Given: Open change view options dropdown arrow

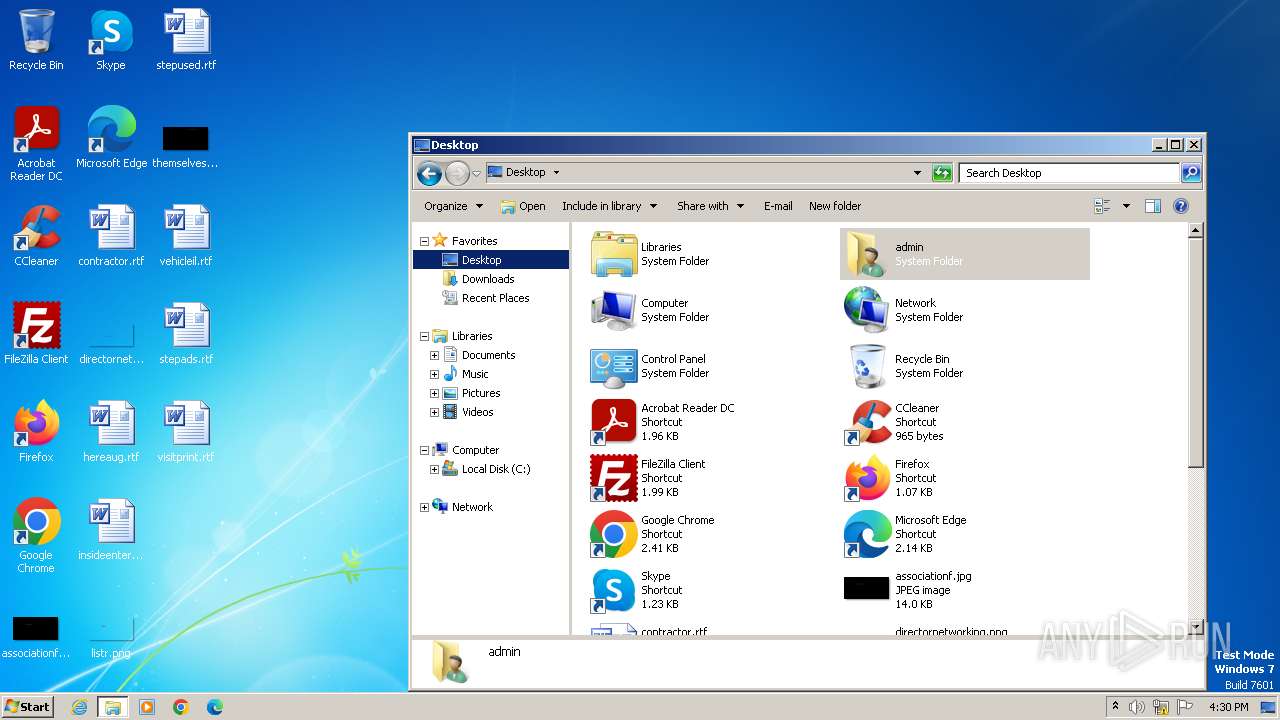Looking at the screenshot, I should click(1126, 206).
